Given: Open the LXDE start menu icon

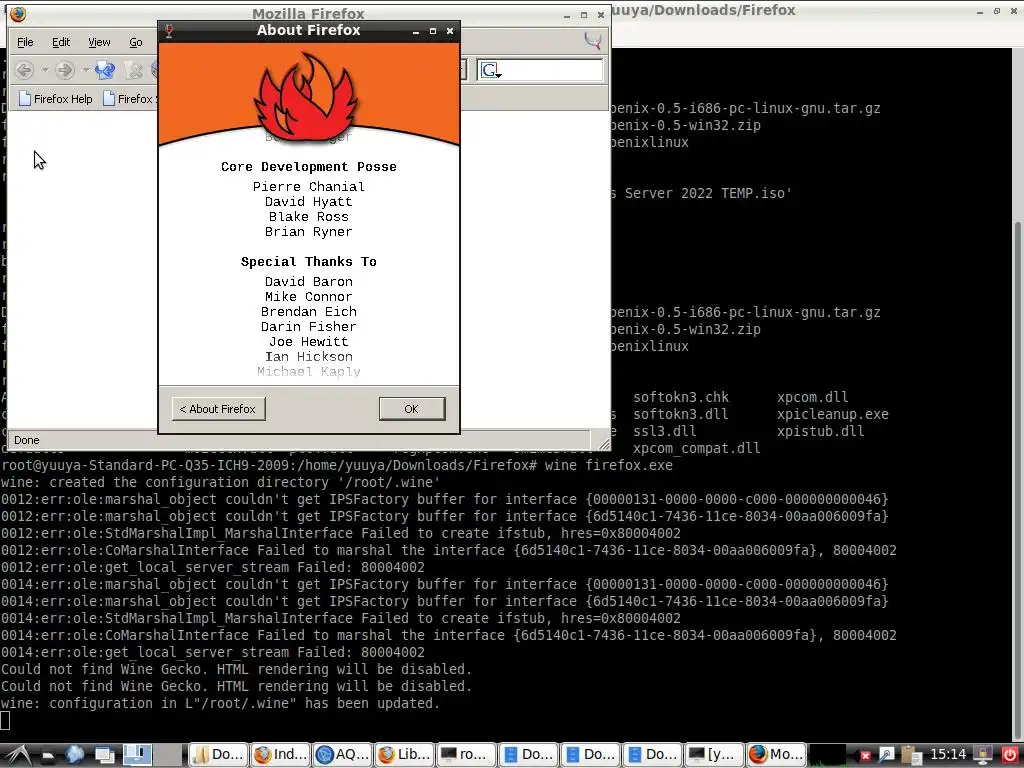Looking at the screenshot, I should (x=17, y=755).
